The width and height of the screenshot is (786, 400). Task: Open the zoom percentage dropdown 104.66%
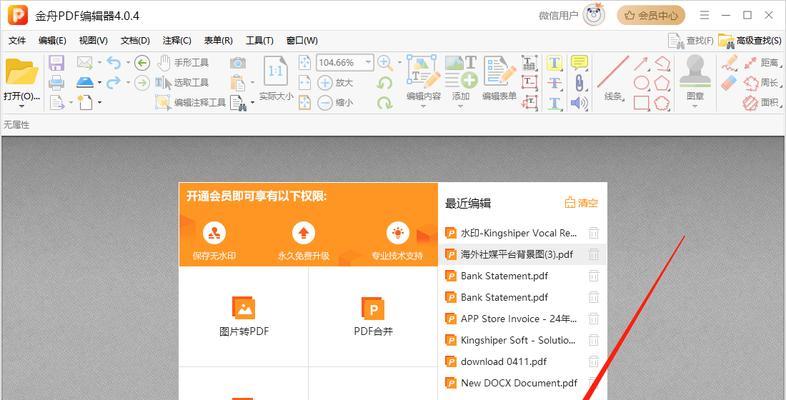[x=368, y=63]
